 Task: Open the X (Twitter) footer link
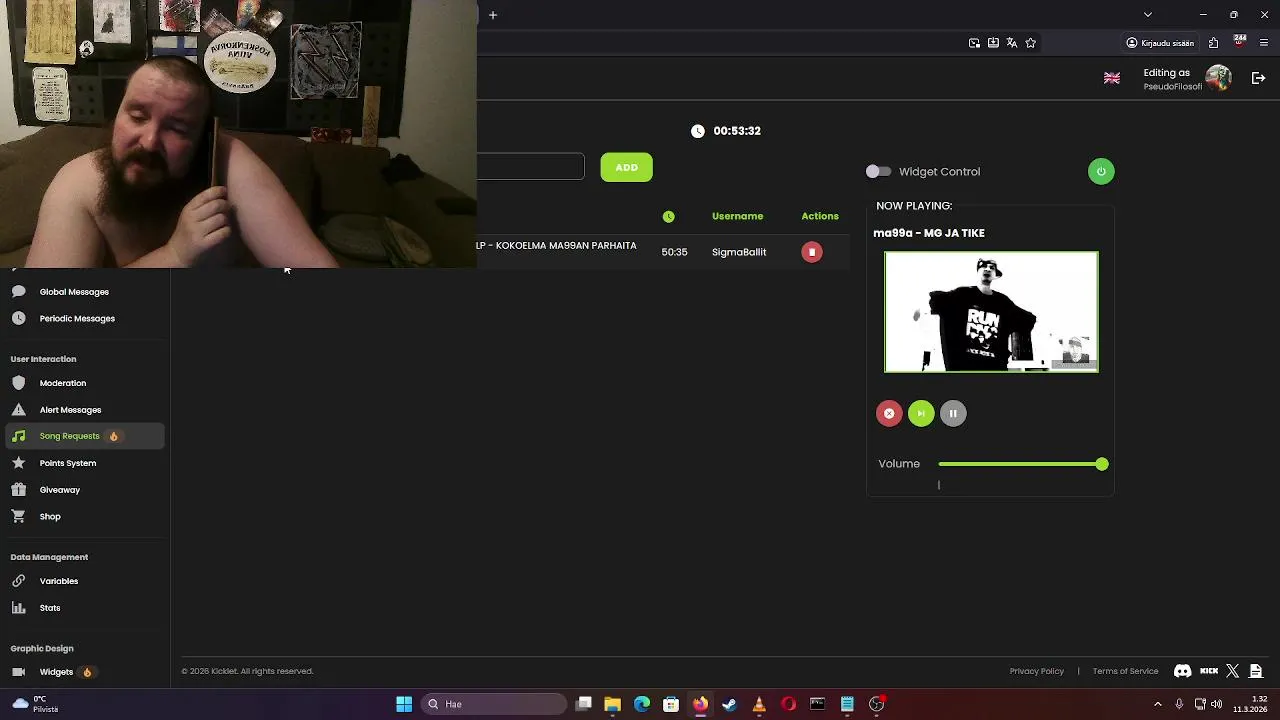[x=1233, y=671]
